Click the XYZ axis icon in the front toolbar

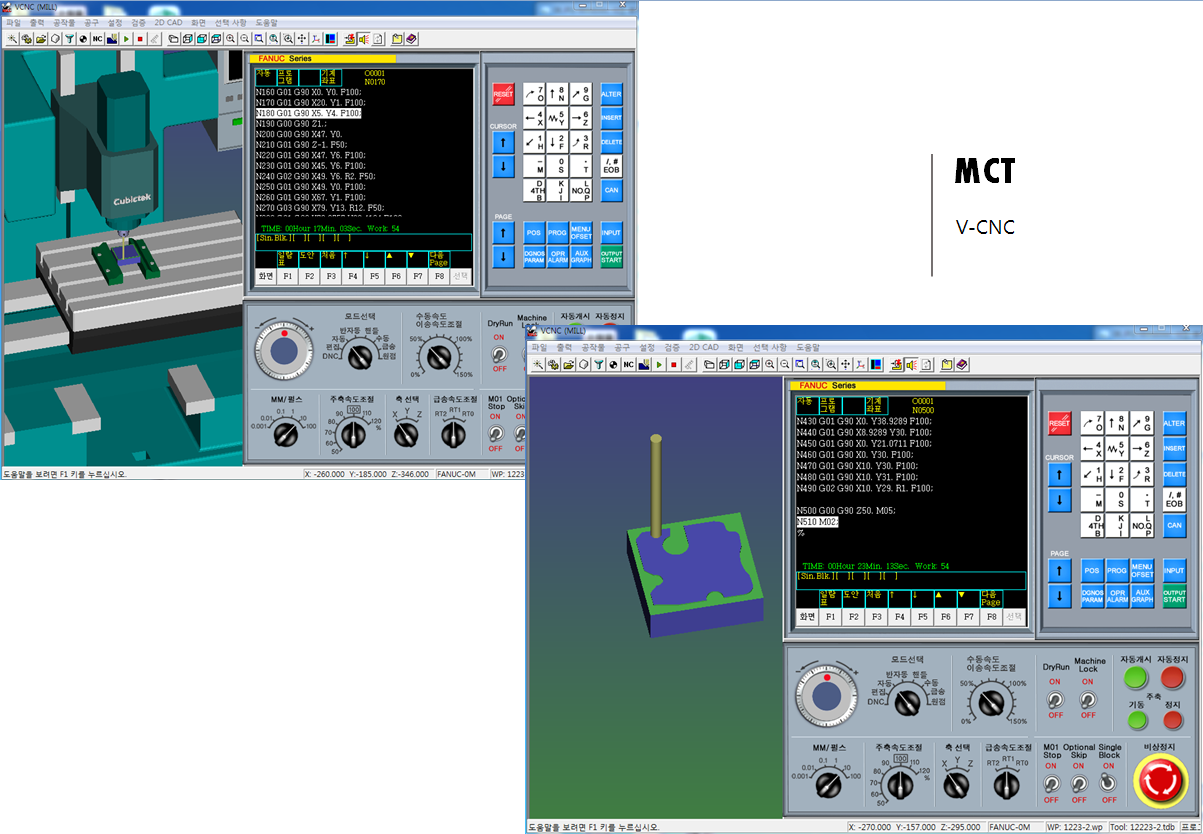tap(860, 364)
